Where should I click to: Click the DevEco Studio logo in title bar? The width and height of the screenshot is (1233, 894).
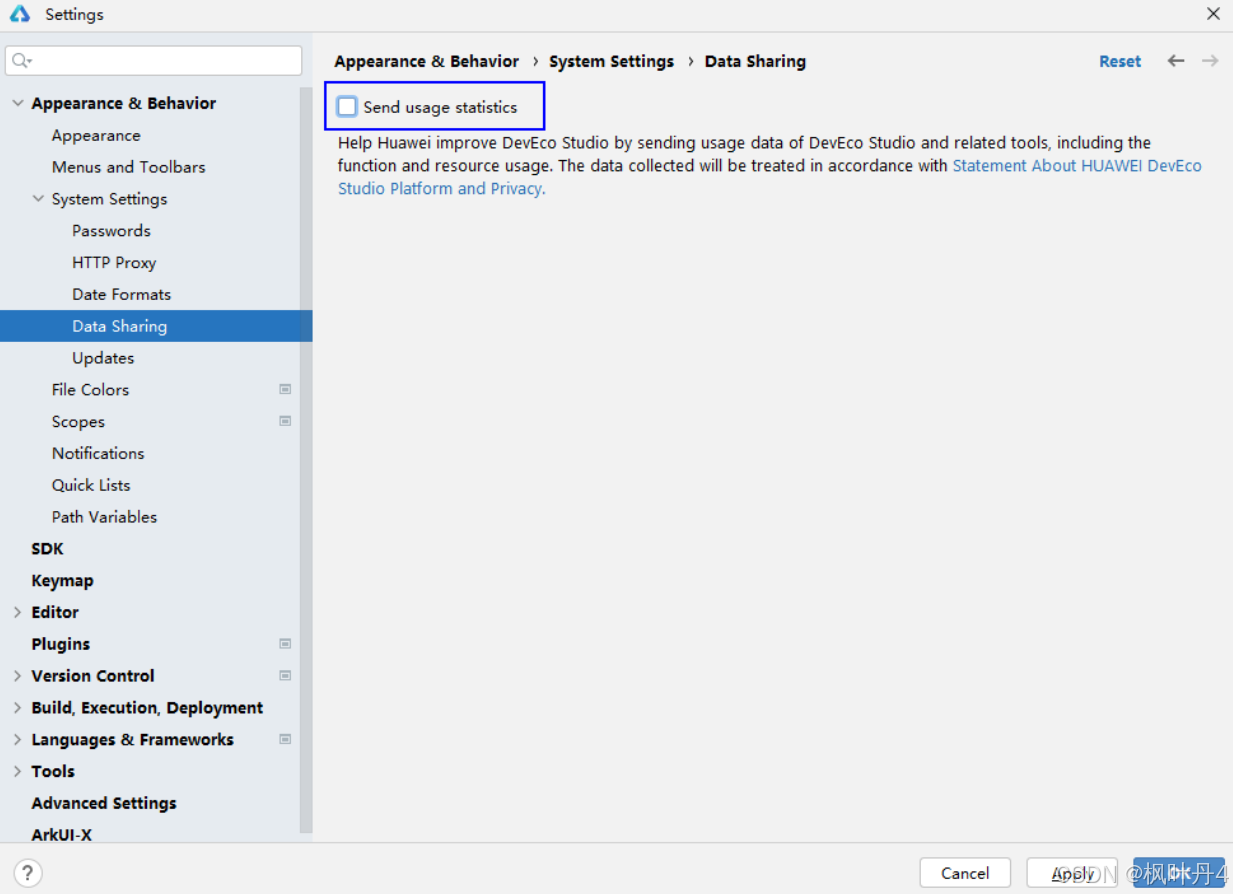(20, 14)
